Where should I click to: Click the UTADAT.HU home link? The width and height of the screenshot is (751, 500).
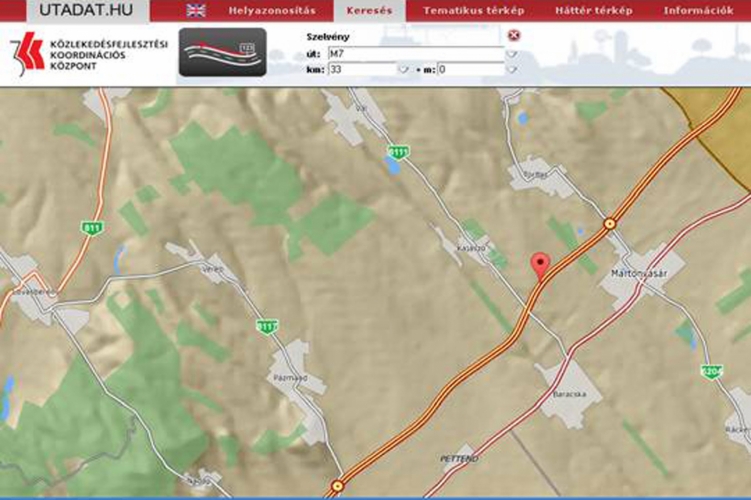[74, 11]
